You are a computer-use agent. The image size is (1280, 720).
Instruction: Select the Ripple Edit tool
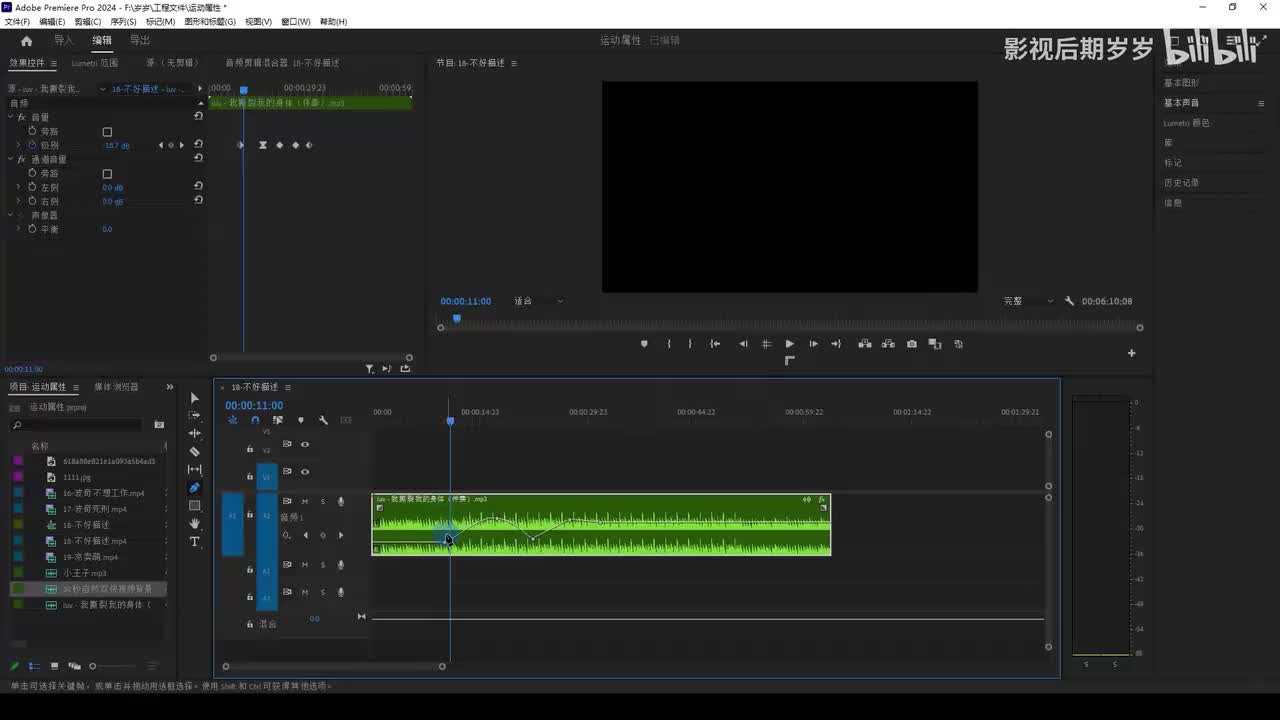click(x=194, y=434)
